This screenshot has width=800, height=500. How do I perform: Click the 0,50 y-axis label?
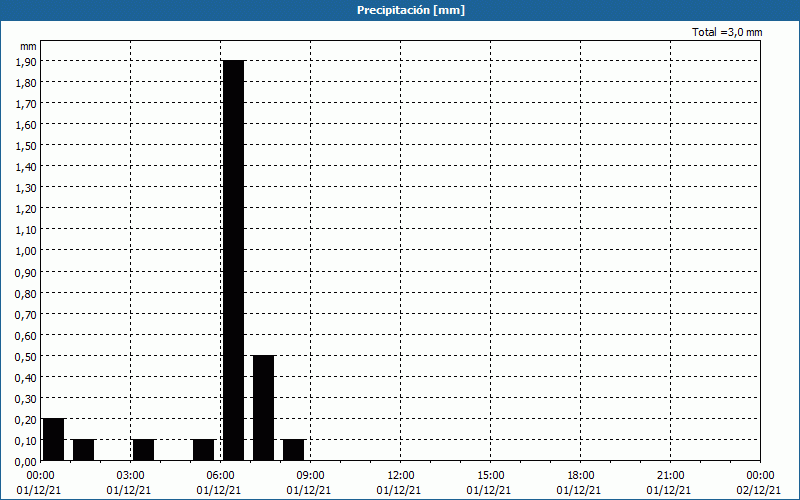(26, 357)
